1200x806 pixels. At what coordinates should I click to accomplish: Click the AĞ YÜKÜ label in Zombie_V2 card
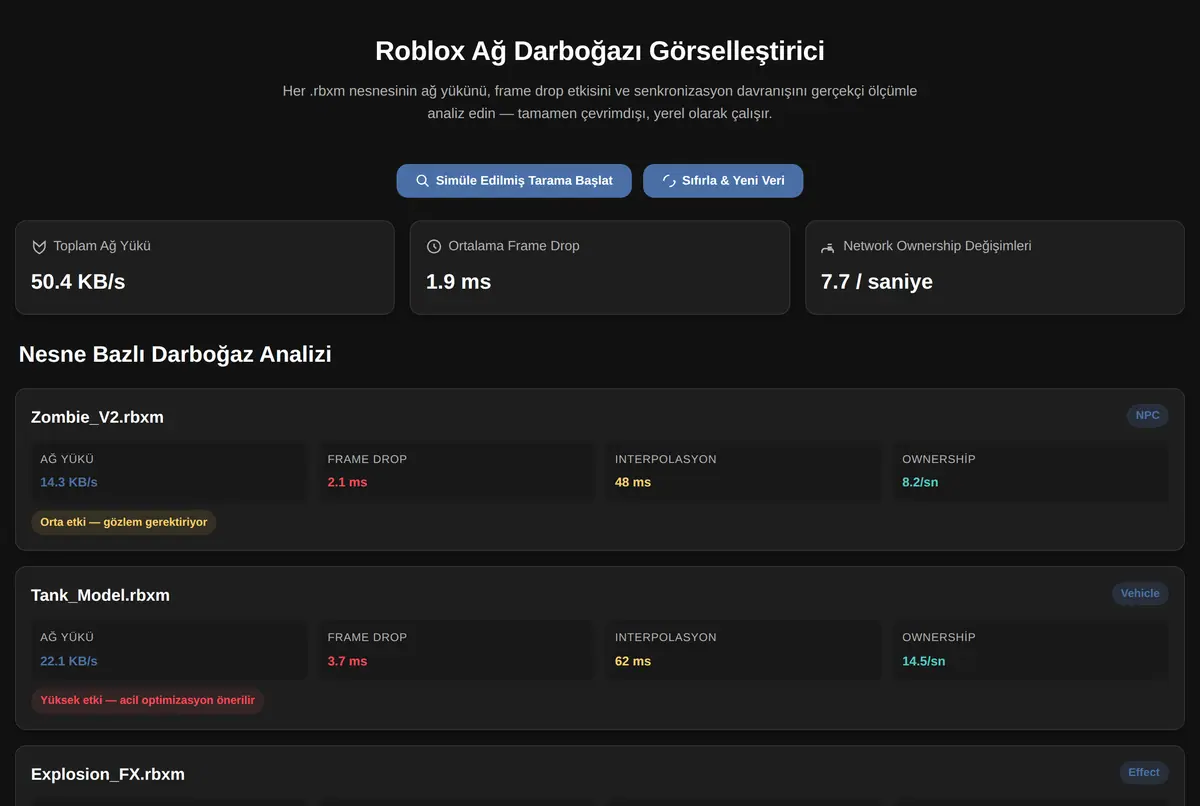[x=67, y=459]
